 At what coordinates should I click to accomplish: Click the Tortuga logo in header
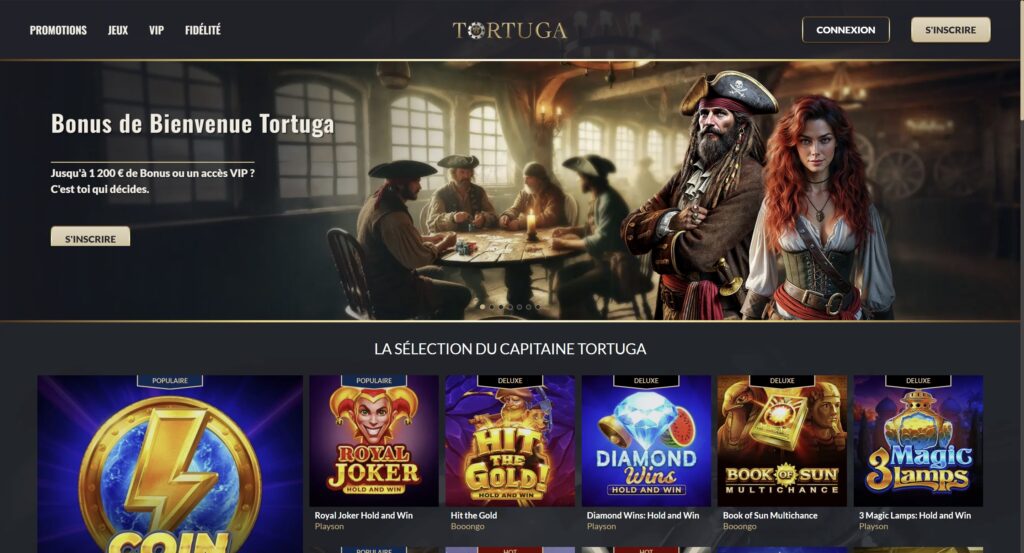pos(509,30)
